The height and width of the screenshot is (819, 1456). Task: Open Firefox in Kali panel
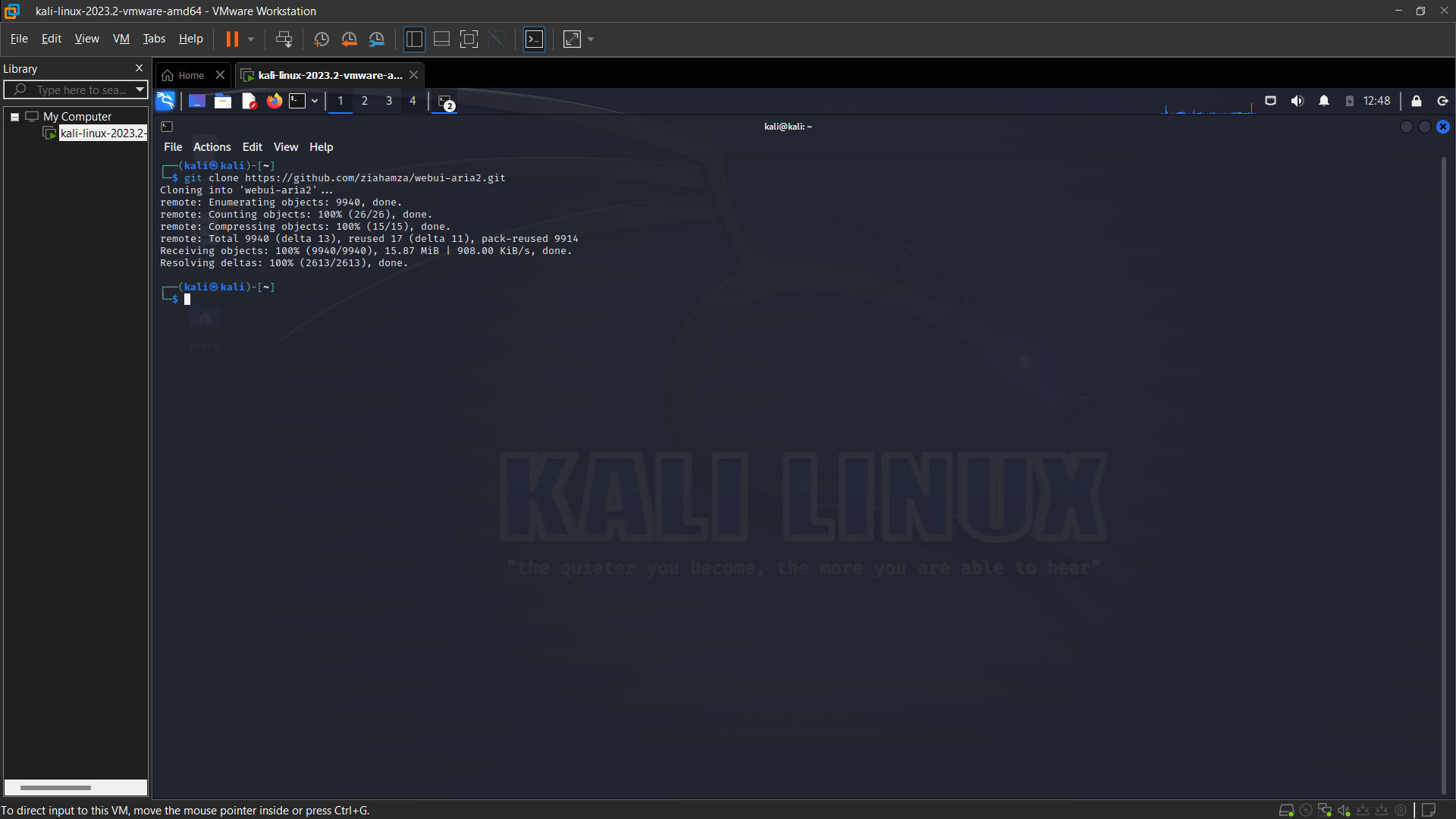click(x=274, y=101)
